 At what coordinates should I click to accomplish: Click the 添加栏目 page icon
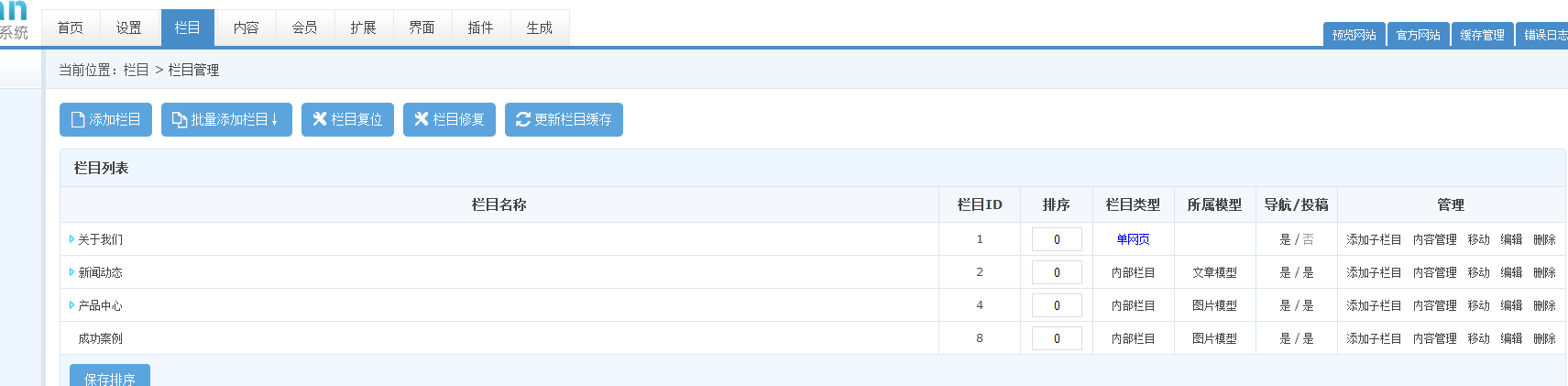pos(78,120)
